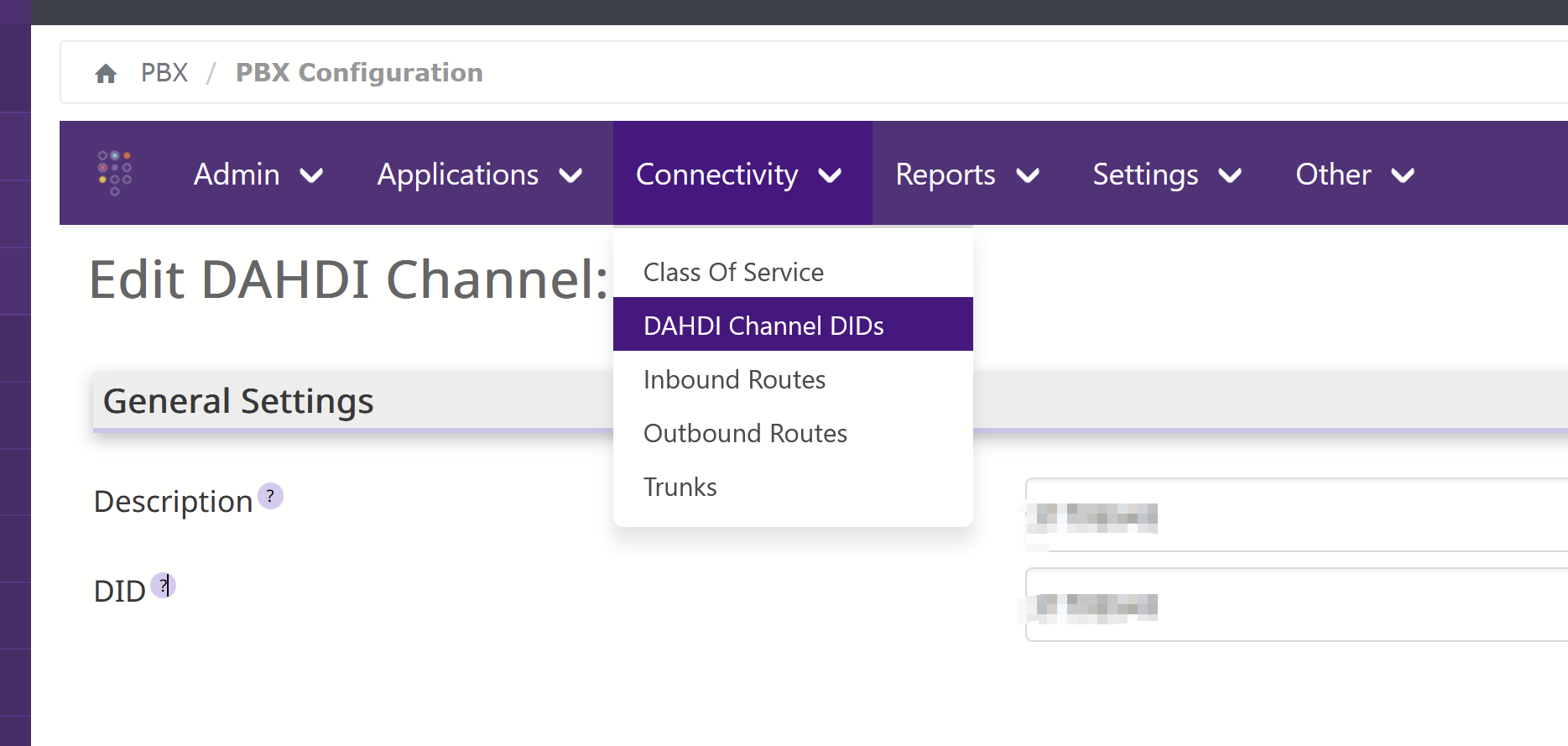Viewport: 1568px width, 746px height.
Task: Click the DID help question mark icon
Action: [x=163, y=586]
